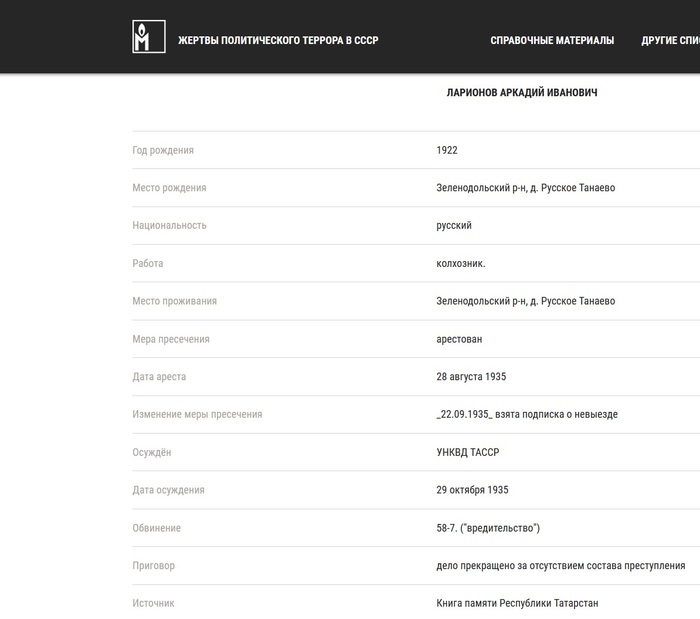
Task: Open the «Справочные материалы» menu
Action: click(552, 41)
